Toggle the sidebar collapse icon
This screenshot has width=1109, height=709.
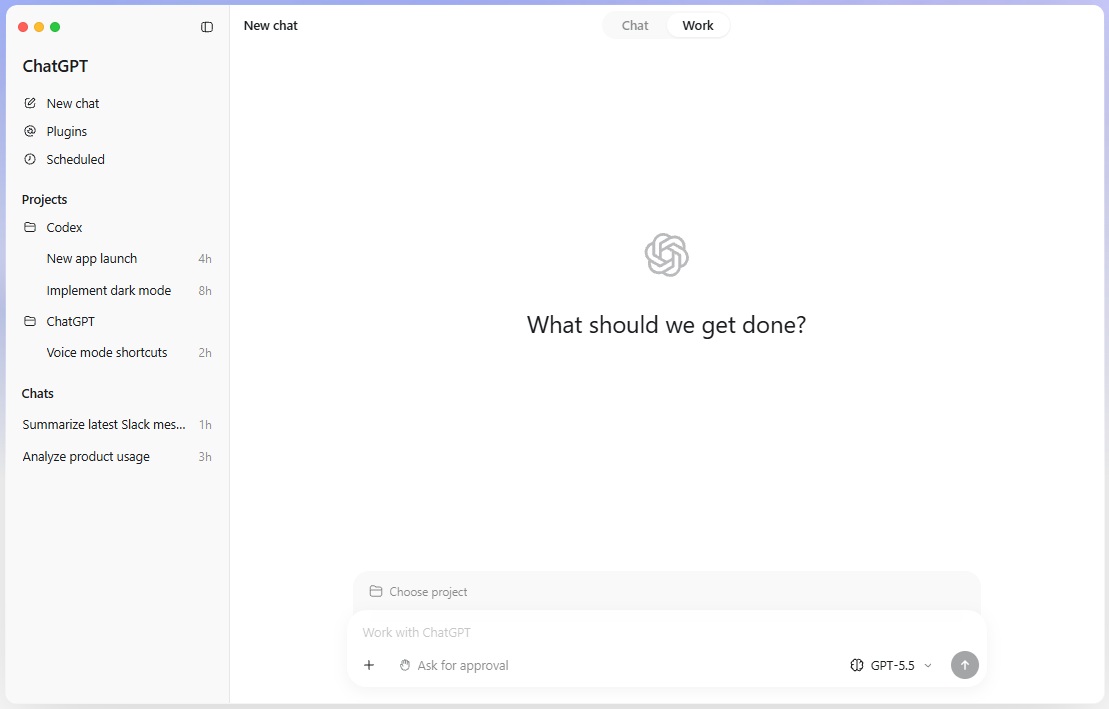[x=207, y=27]
